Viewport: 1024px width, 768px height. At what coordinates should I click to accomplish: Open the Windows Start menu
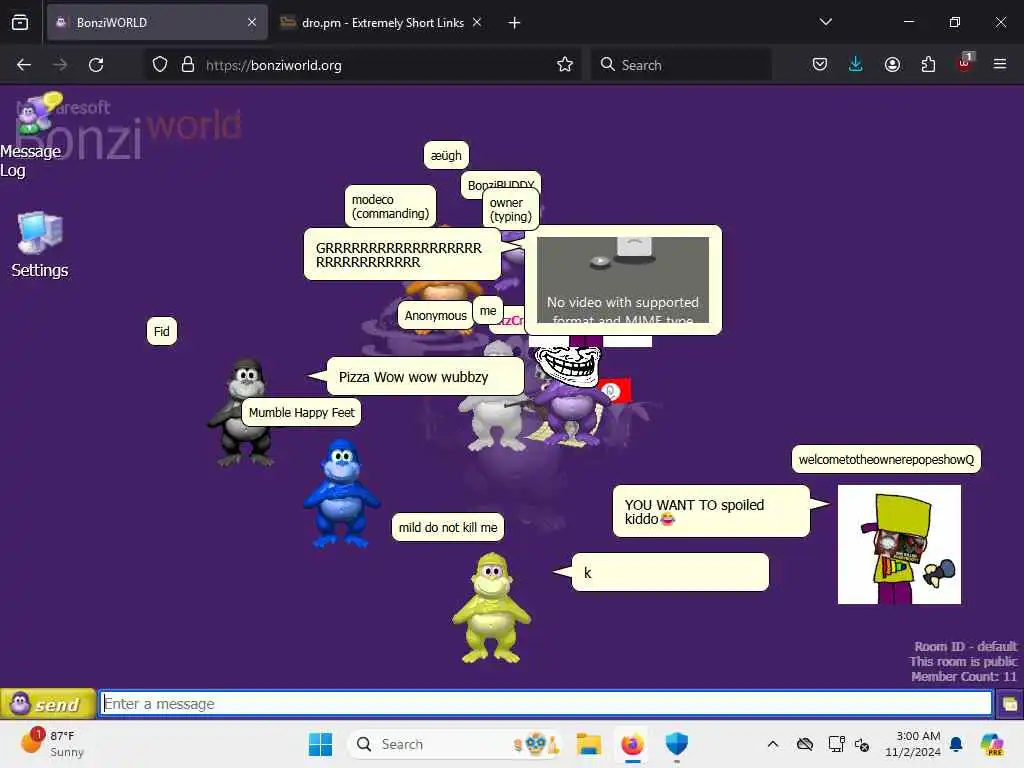[x=320, y=744]
